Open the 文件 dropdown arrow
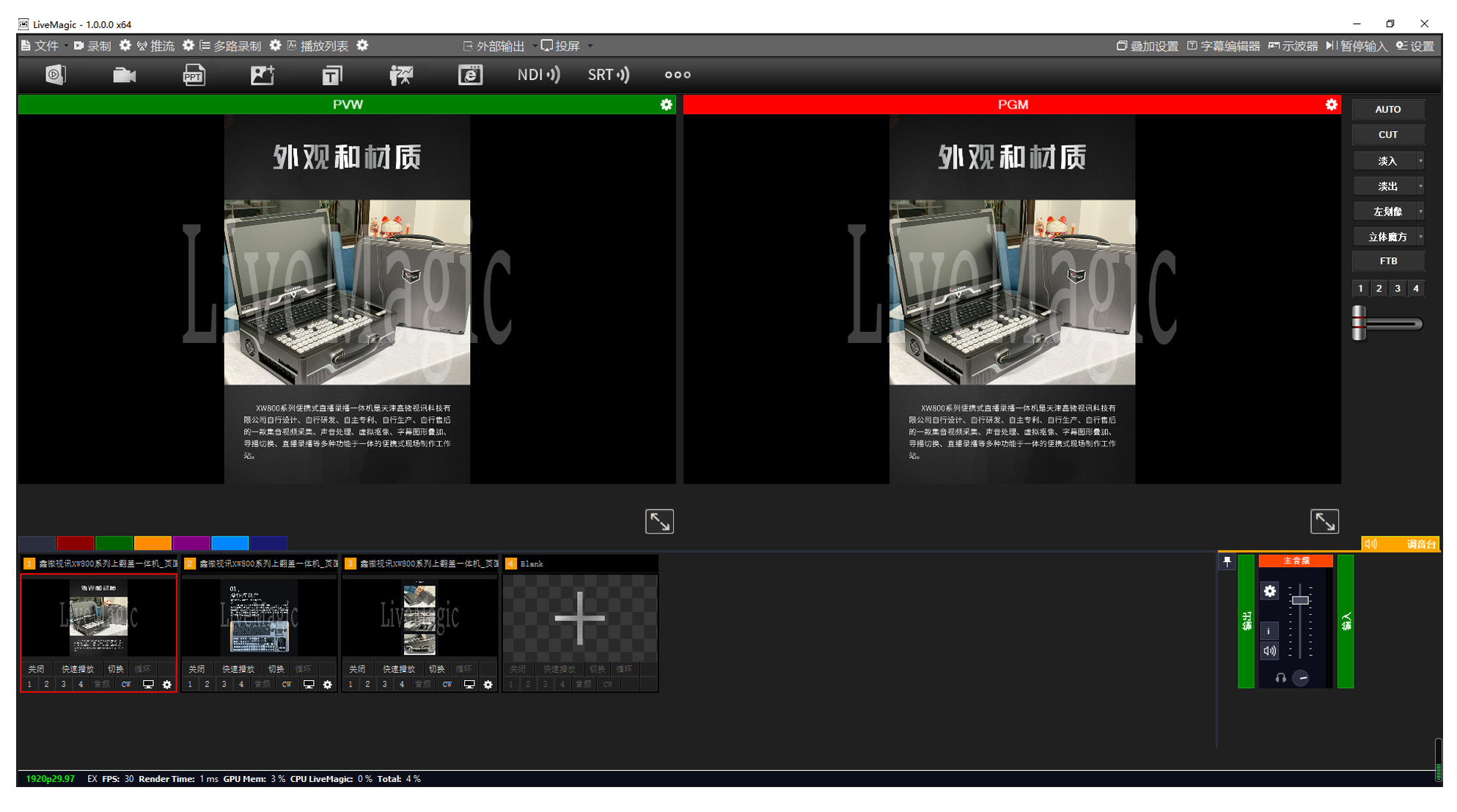This screenshot has width=1457, height=812. [x=66, y=46]
